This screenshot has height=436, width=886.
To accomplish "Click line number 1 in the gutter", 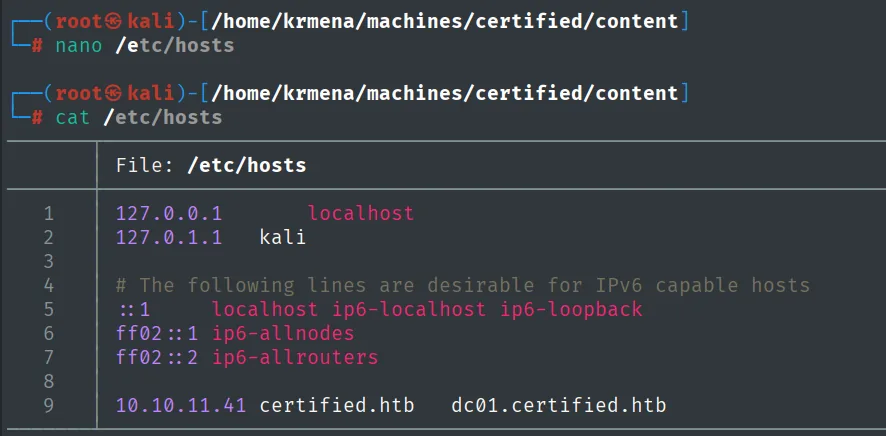I will click(48, 213).
